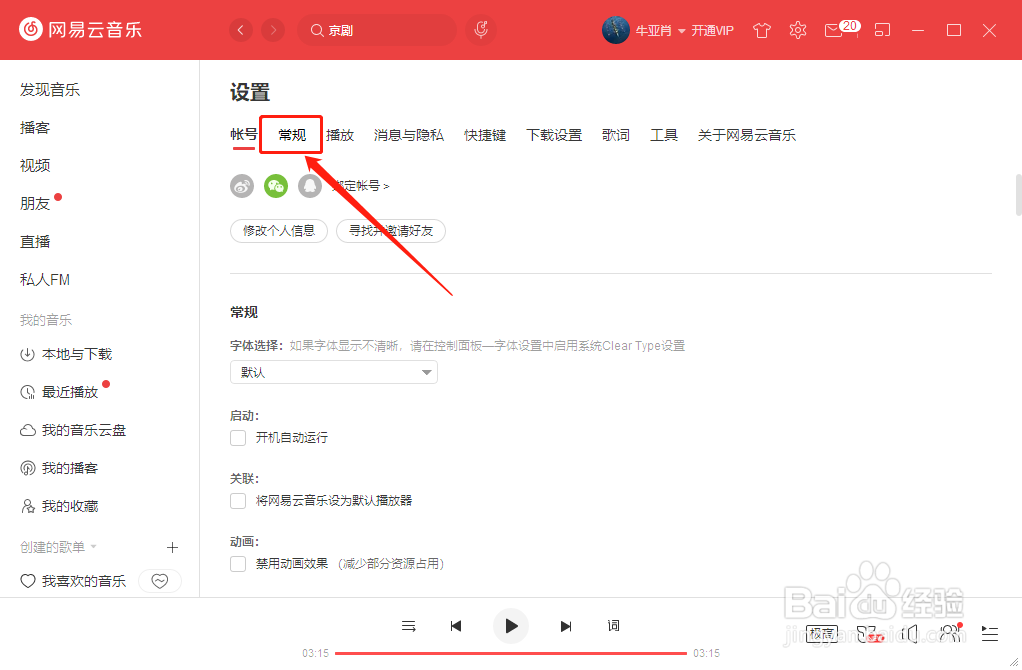Image resolution: width=1022 pixels, height=670 pixels.
Task: Open 播客 in the sidebar
Action: pos(35,128)
